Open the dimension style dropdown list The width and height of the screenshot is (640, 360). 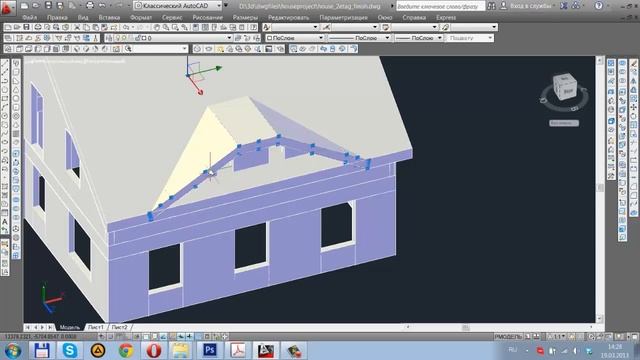[355, 27]
